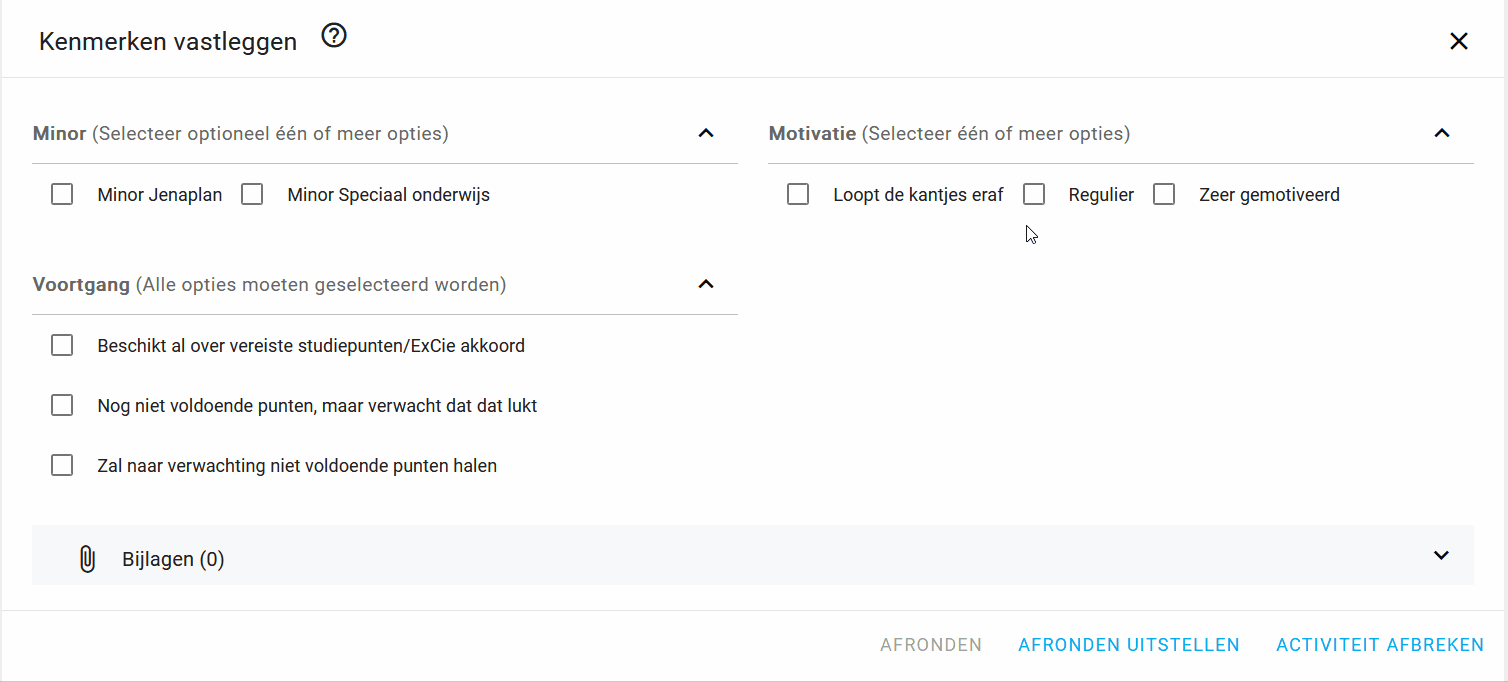Collapse the Minor section
This screenshot has height=682, width=1508.
pos(706,132)
